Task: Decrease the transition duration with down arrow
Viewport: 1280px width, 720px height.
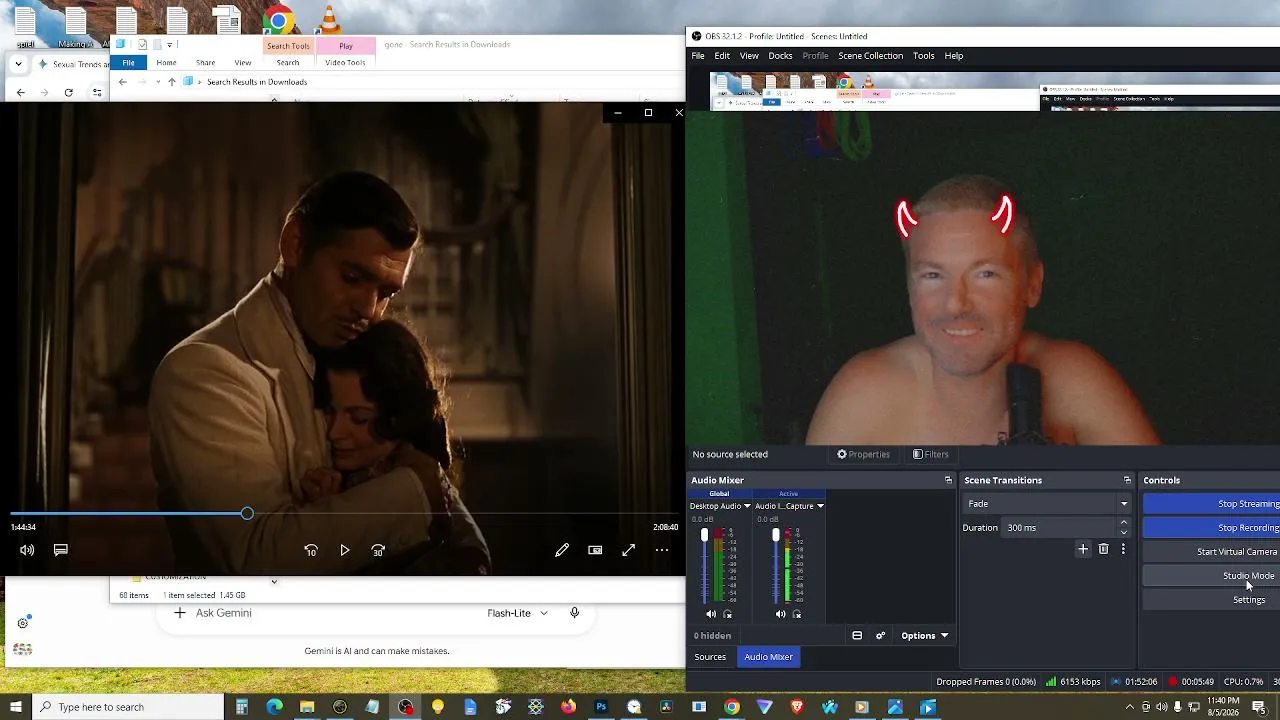Action: [1123, 533]
